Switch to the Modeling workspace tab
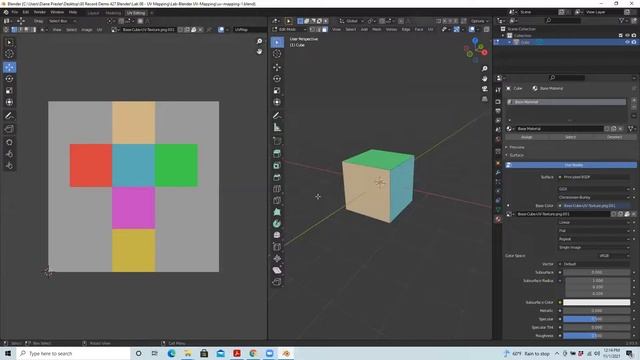 point(113,13)
